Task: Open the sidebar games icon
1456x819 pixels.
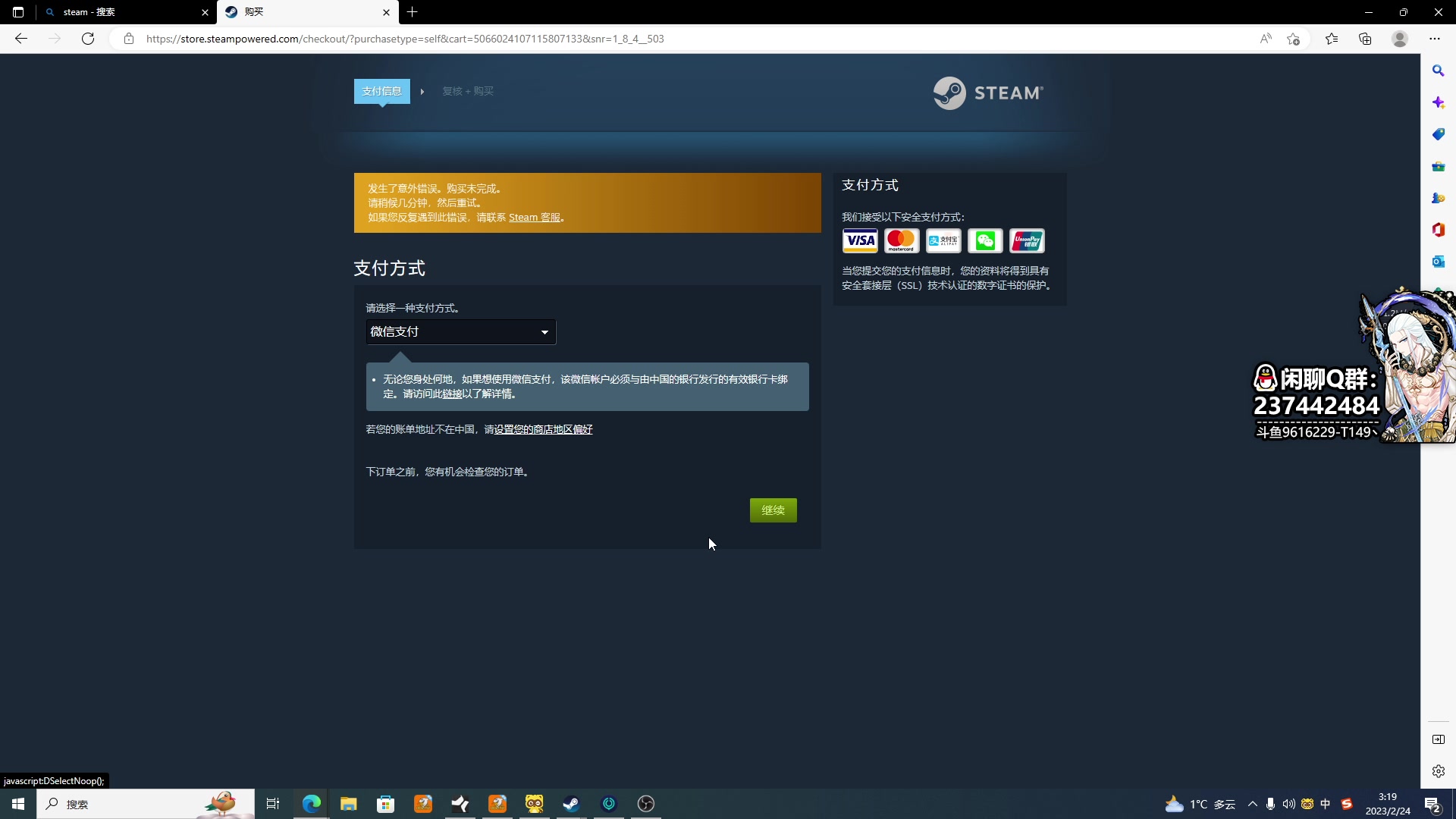Action: pos(1439,198)
